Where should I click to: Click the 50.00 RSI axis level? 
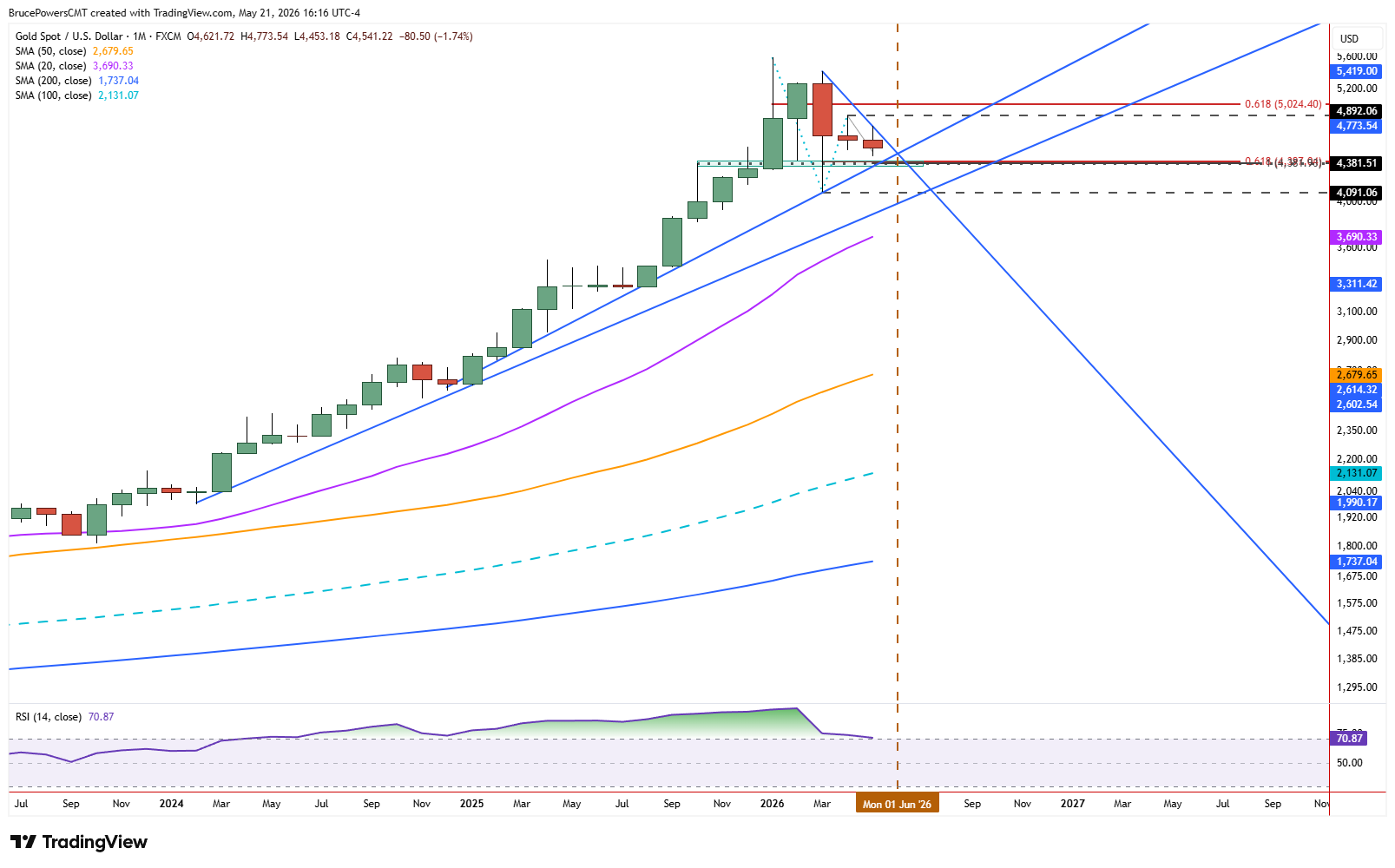tap(1349, 763)
